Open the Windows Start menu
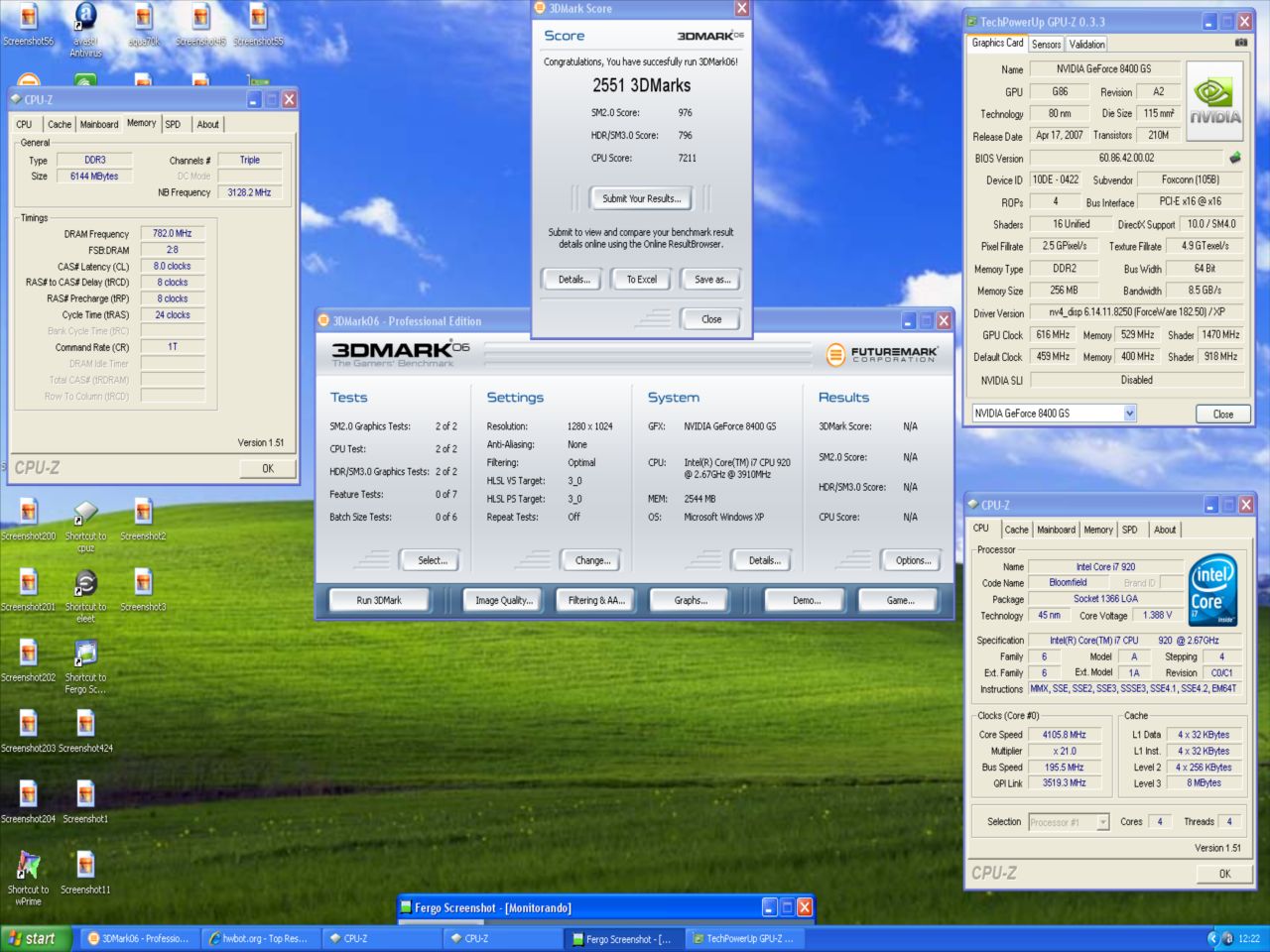The width and height of the screenshot is (1270, 952). [x=36, y=938]
